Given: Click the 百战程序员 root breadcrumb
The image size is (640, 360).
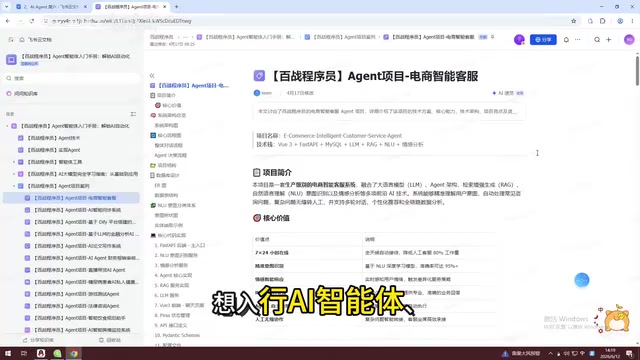Looking at the screenshot, I should (161, 37).
